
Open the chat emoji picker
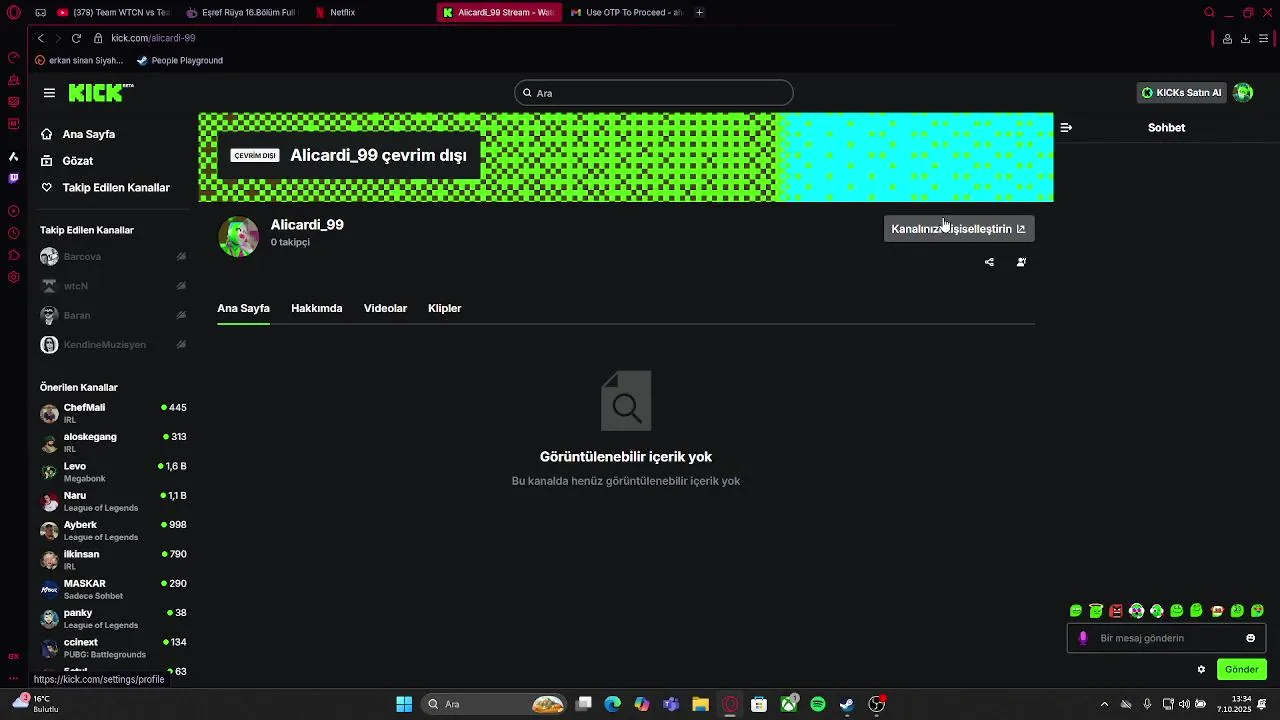tap(1250, 638)
